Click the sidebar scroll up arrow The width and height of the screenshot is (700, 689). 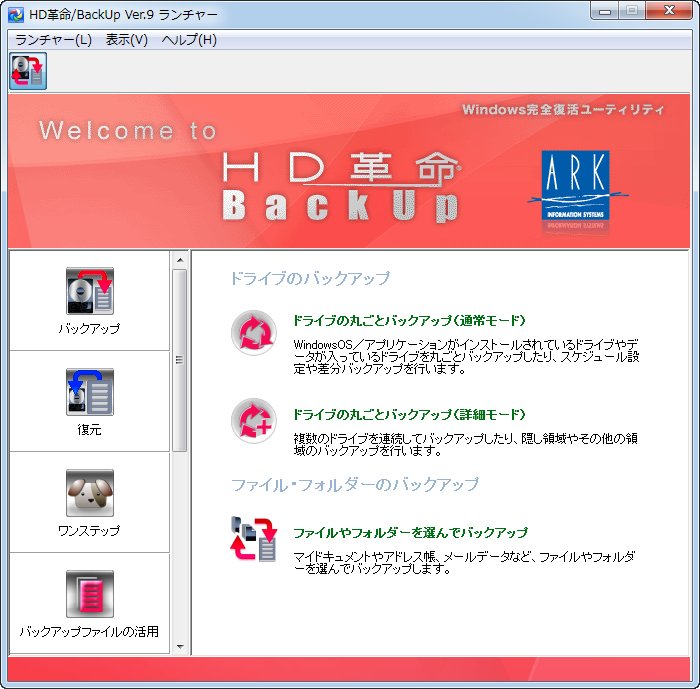pos(180,260)
